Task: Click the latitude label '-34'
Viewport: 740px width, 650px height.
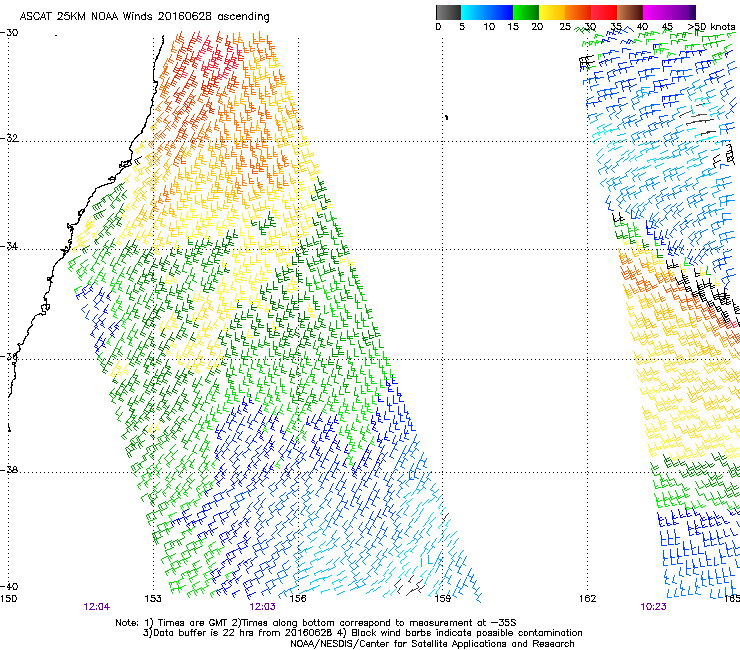Action: (x=9, y=246)
